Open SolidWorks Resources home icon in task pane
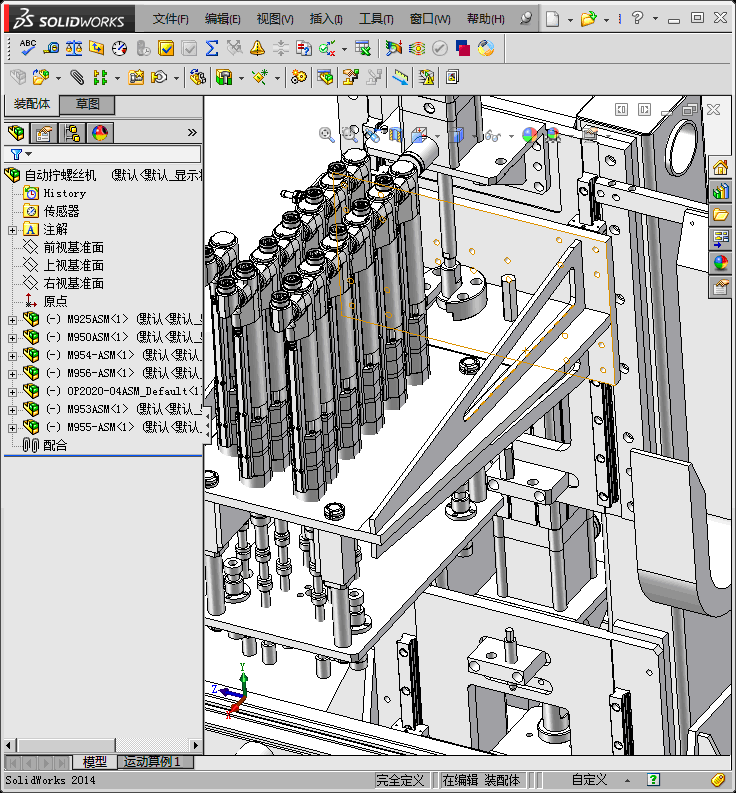The image size is (736, 793). [x=719, y=167]
